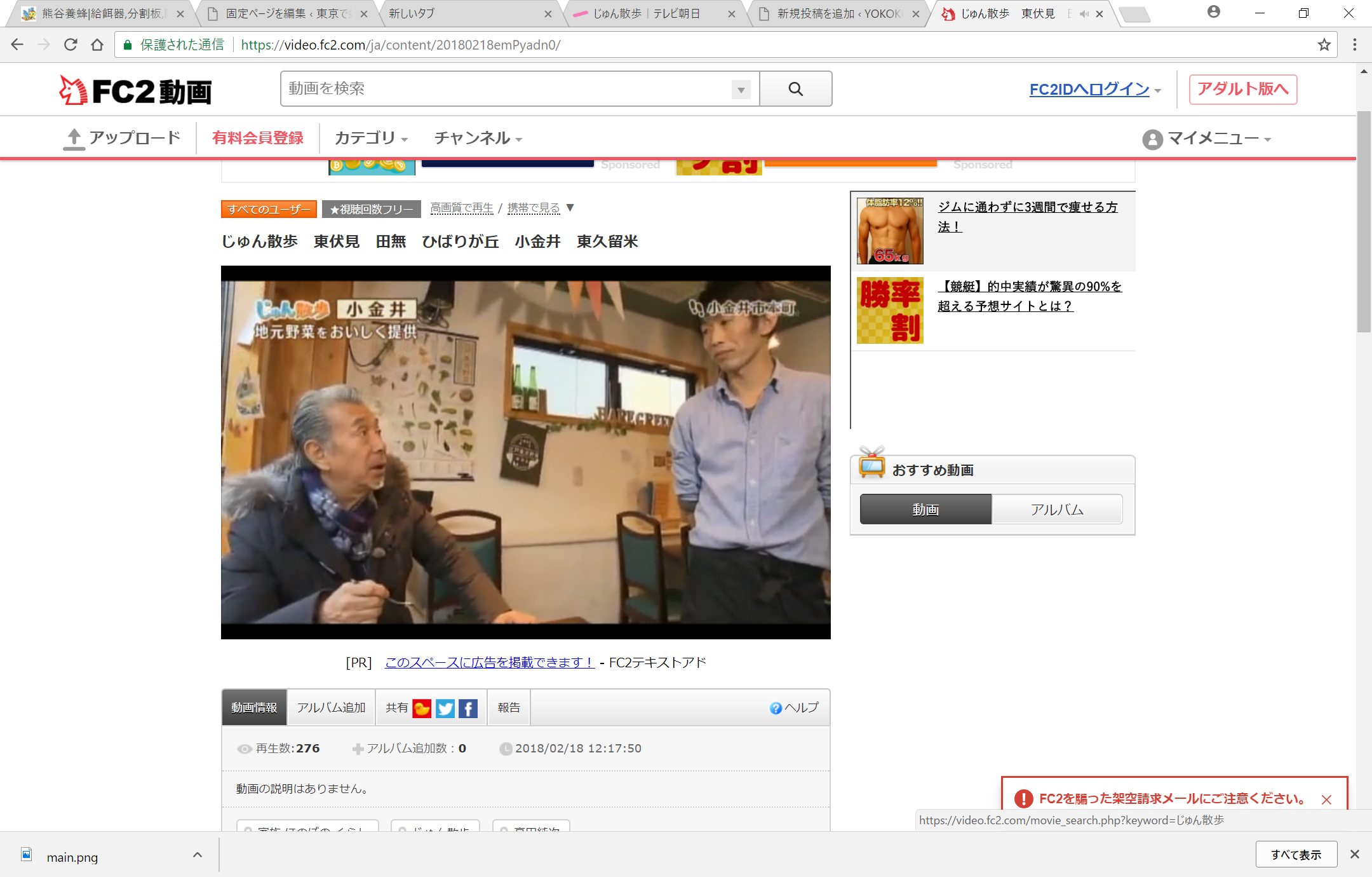The width and height of the screenshot is (1372, 877).
Task: Switch to じゅん散歩｜テレビ朝日 browser tab
Action: pyautogui.click(x=654, y=13)
